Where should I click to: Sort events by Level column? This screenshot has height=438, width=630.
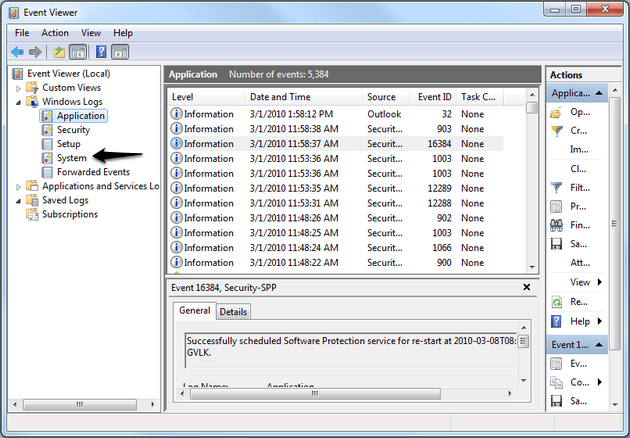(x=206, y=97)
